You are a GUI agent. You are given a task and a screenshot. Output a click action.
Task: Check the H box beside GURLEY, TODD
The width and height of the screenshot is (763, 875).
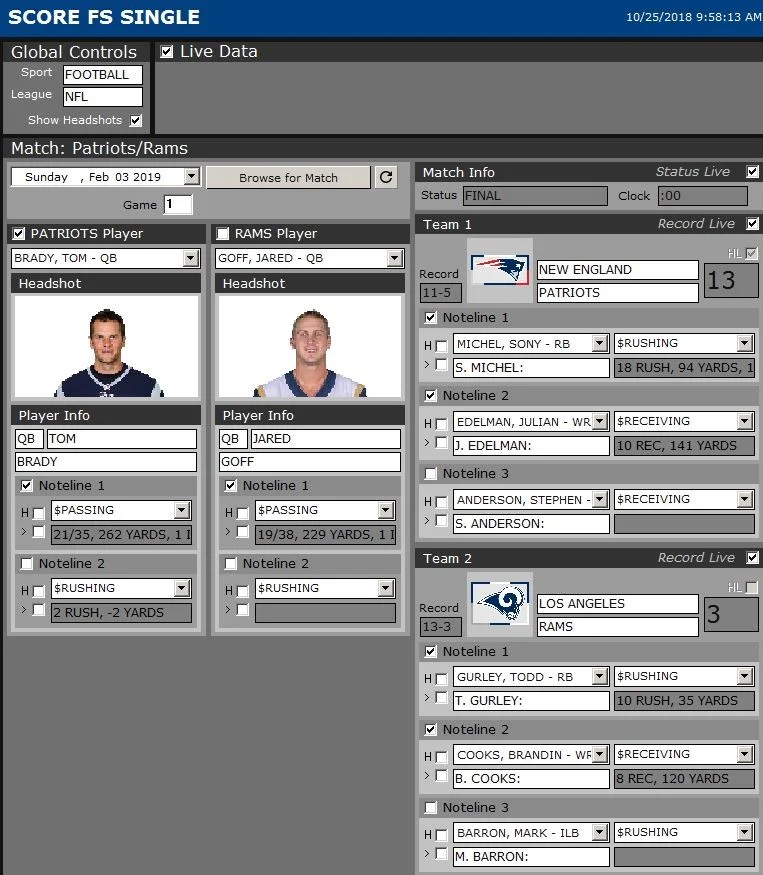[442, 679]
